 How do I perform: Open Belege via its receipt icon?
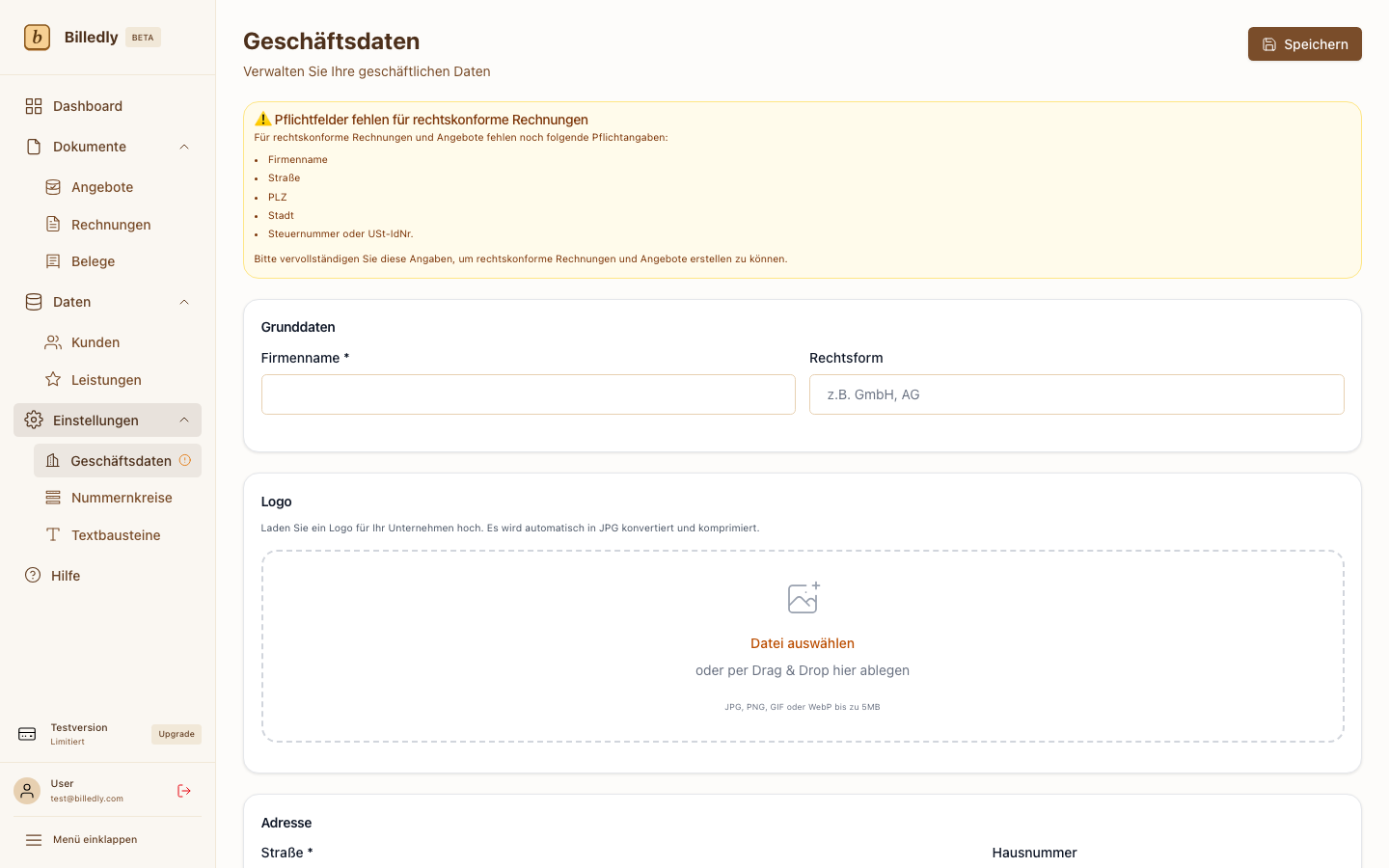pyautogui.click(x=53, y=260)
